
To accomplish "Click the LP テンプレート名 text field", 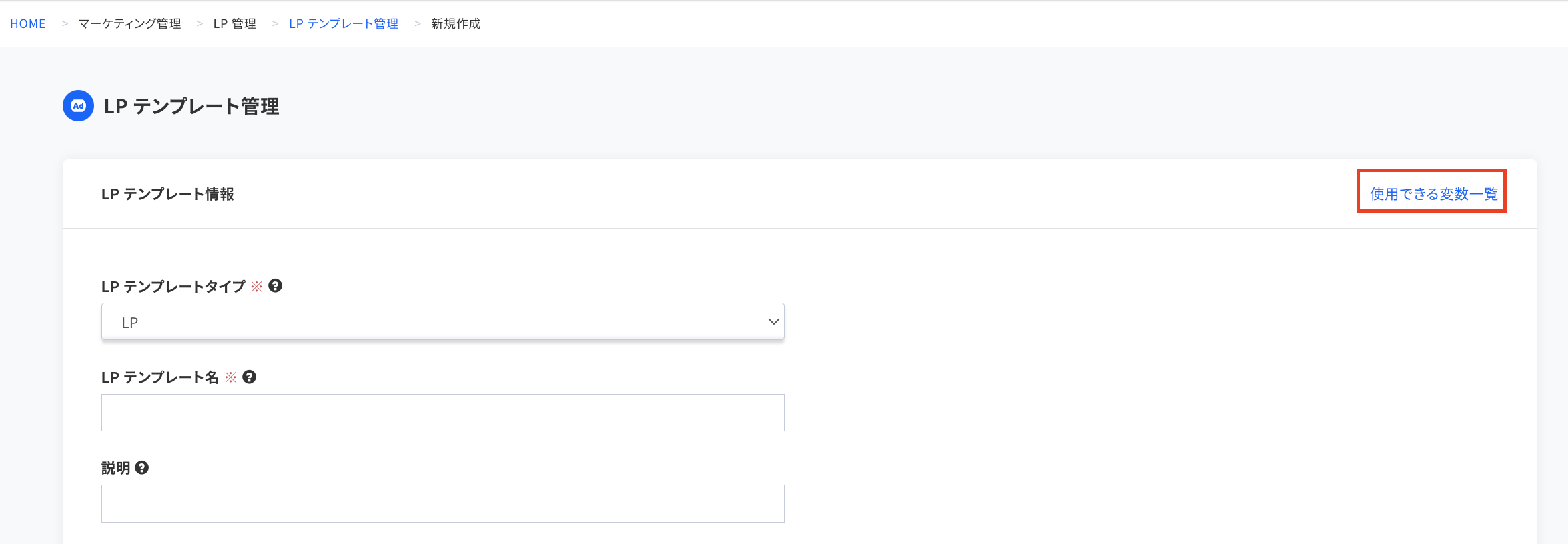I will point(442,413).
